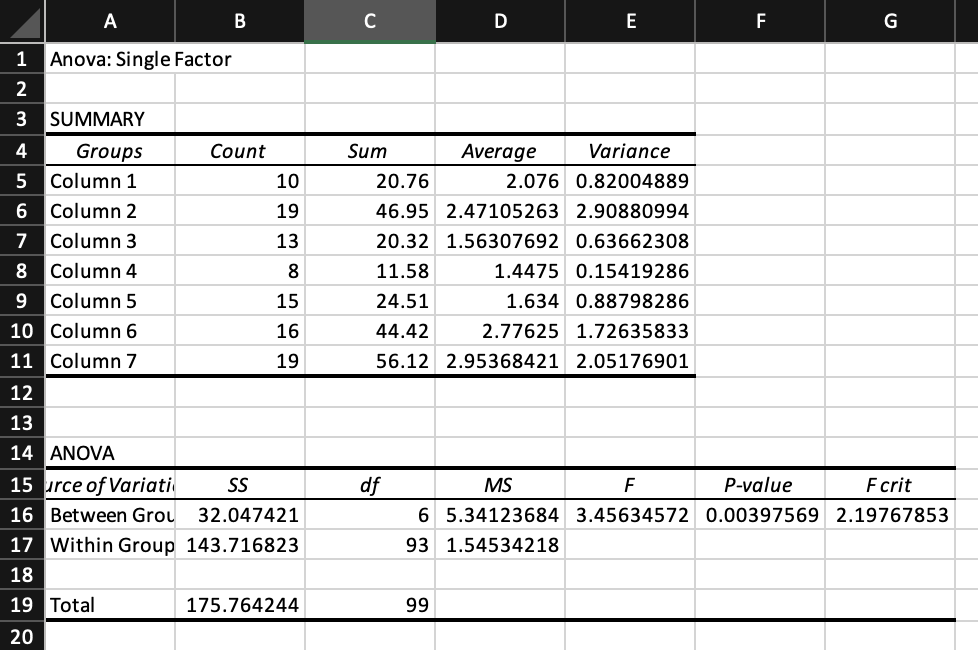Viewport: 978px width, 650px height.
Task: Click the 'Sum' header cell
Action: (370, 150)
